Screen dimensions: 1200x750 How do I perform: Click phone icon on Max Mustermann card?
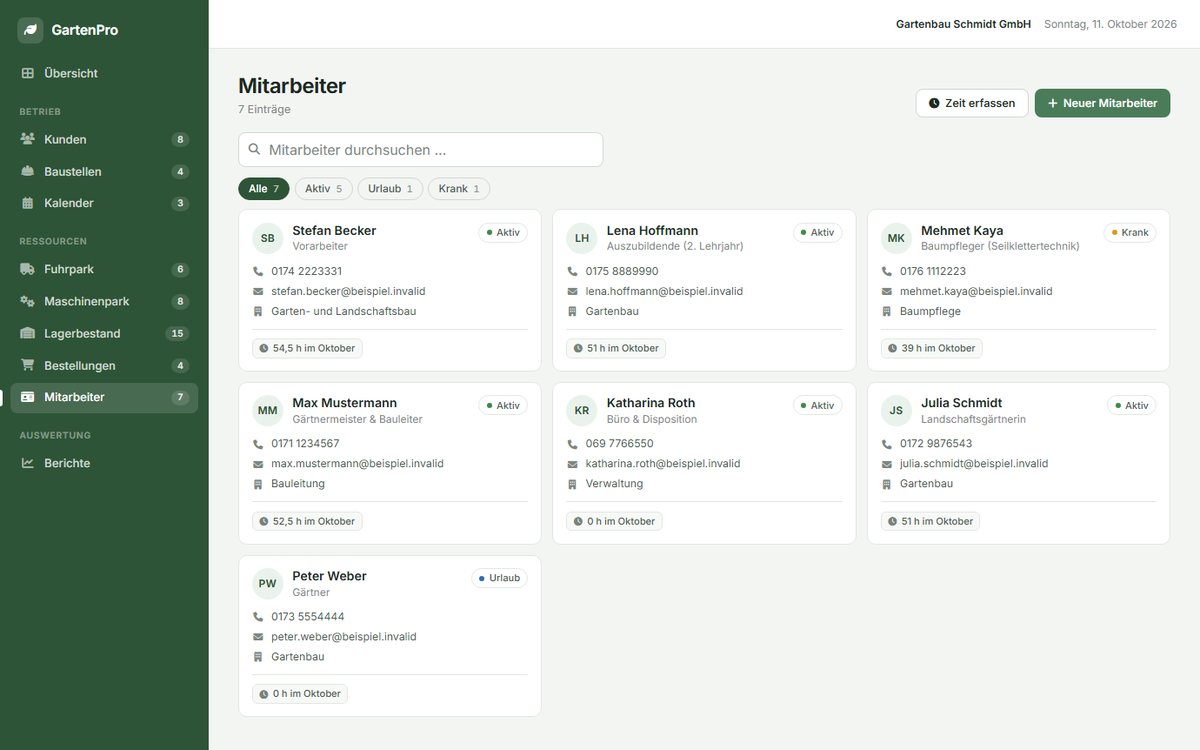[259, 444]
